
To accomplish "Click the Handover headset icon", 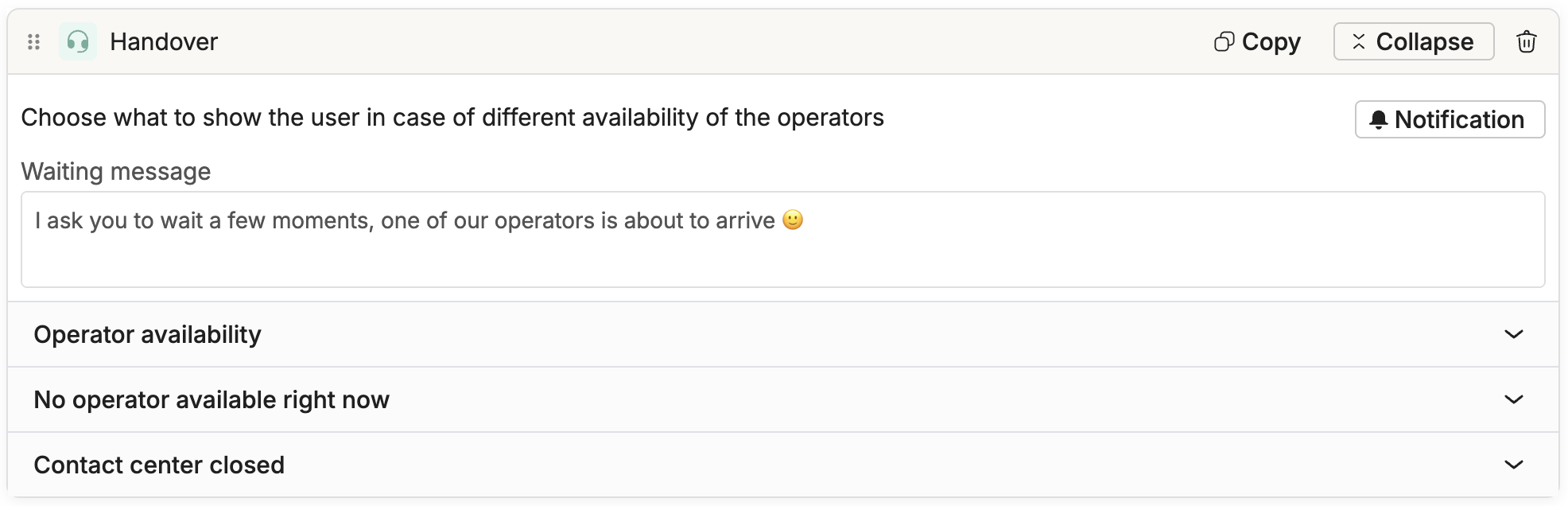I will pos(78,42).
